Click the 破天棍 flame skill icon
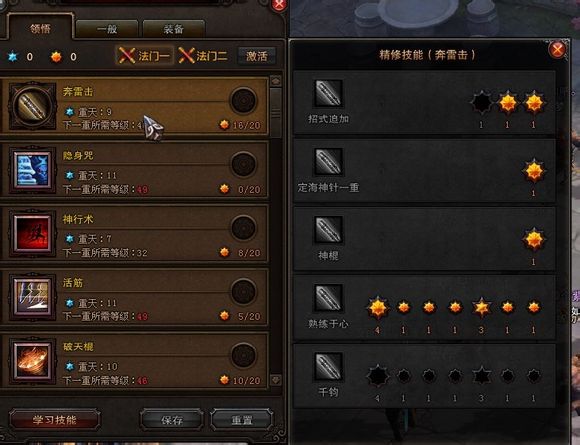The width and height of the screenshot is (580, 445). point(32,361)
